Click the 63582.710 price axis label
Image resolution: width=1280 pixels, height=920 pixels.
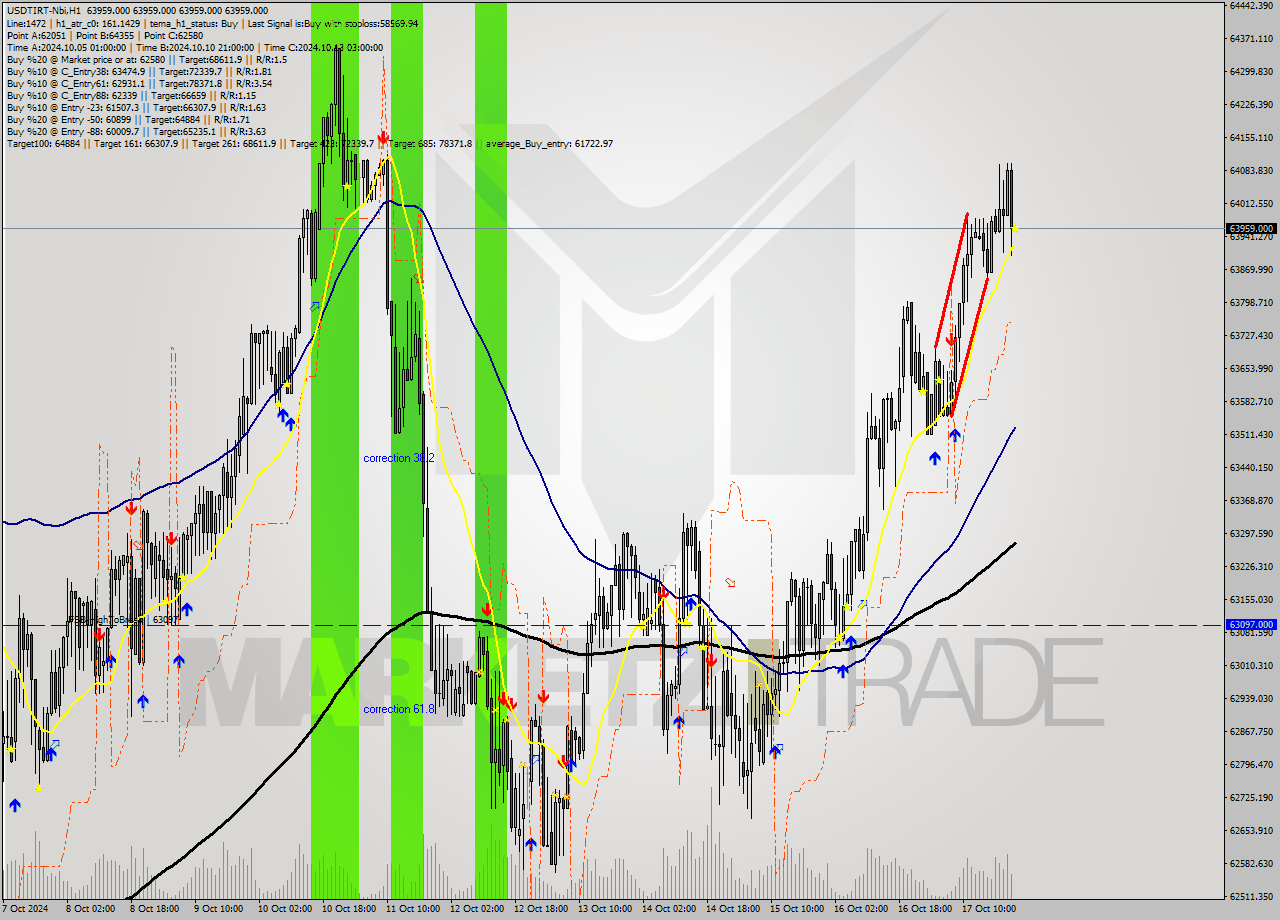point(1251,402)
